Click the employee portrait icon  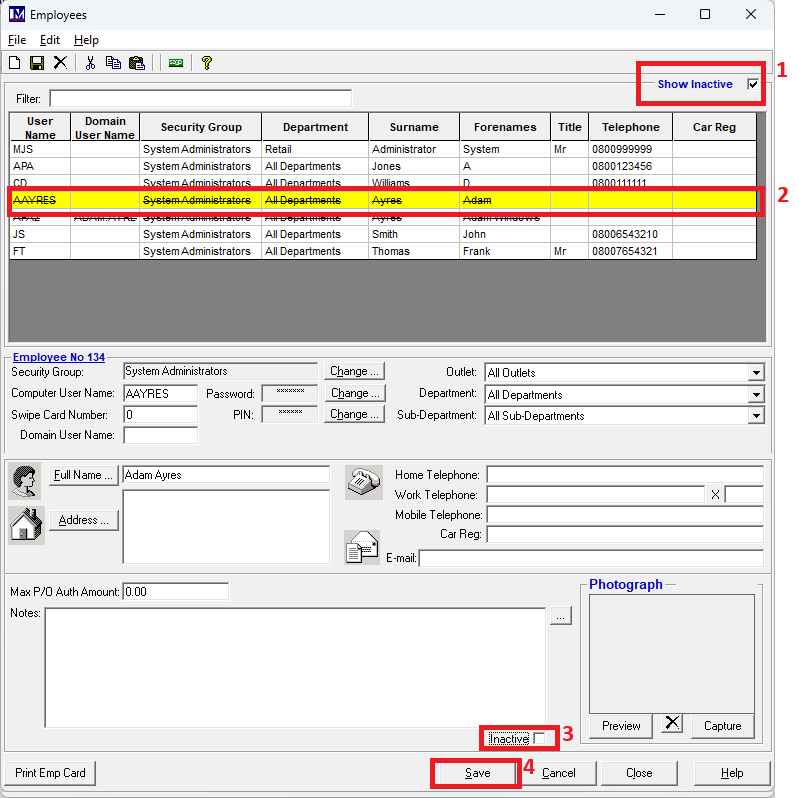24,481
